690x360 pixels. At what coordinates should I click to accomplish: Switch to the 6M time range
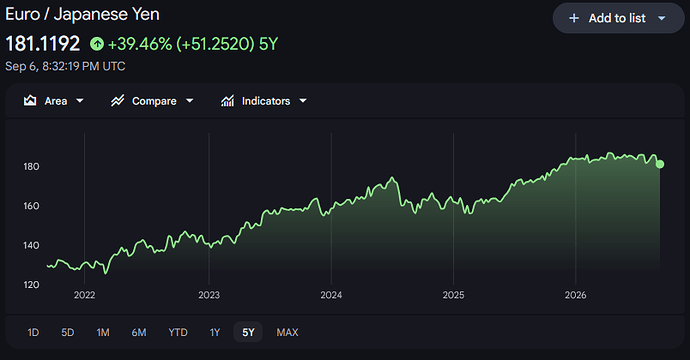139,332
